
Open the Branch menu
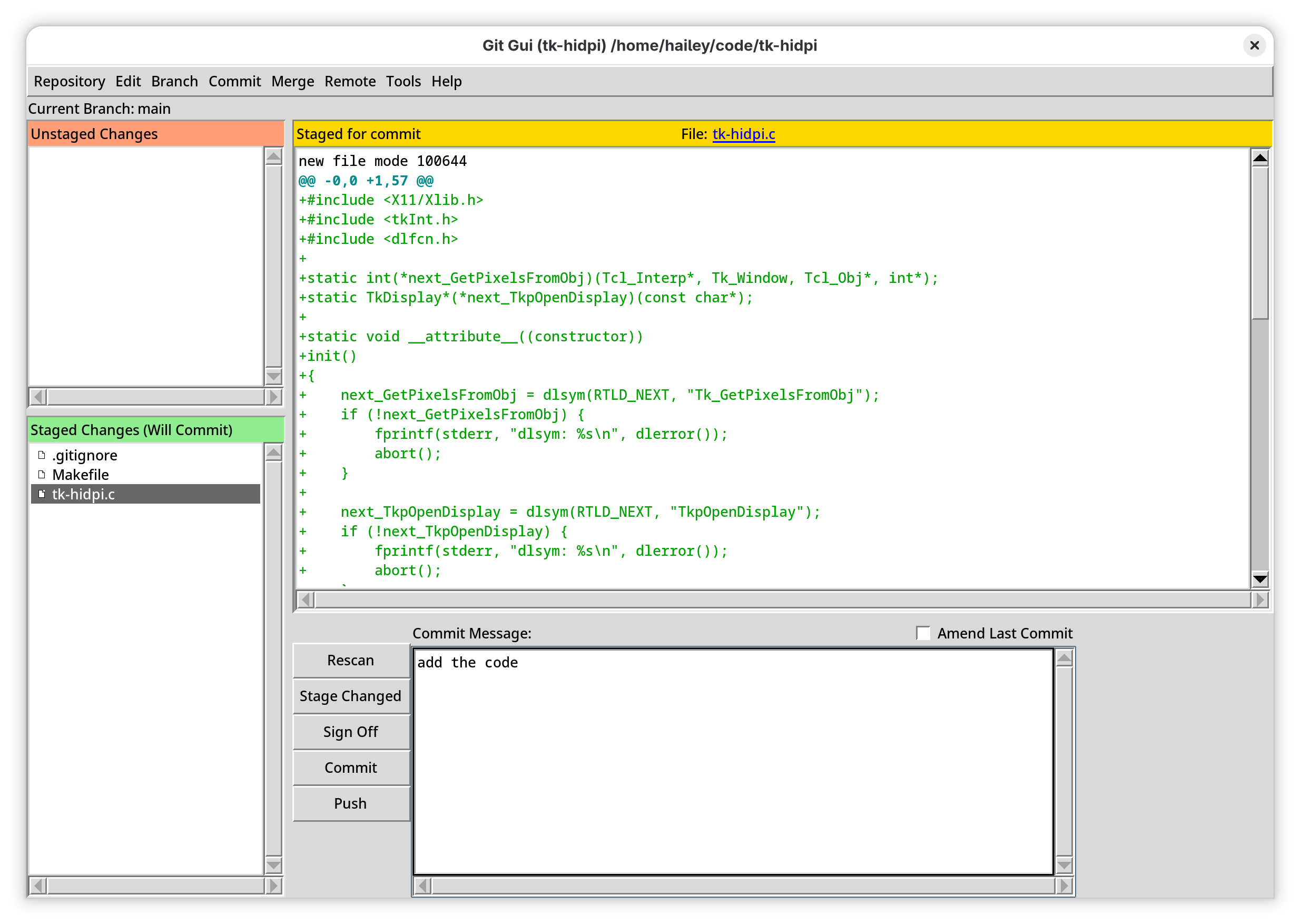point(174,81)
